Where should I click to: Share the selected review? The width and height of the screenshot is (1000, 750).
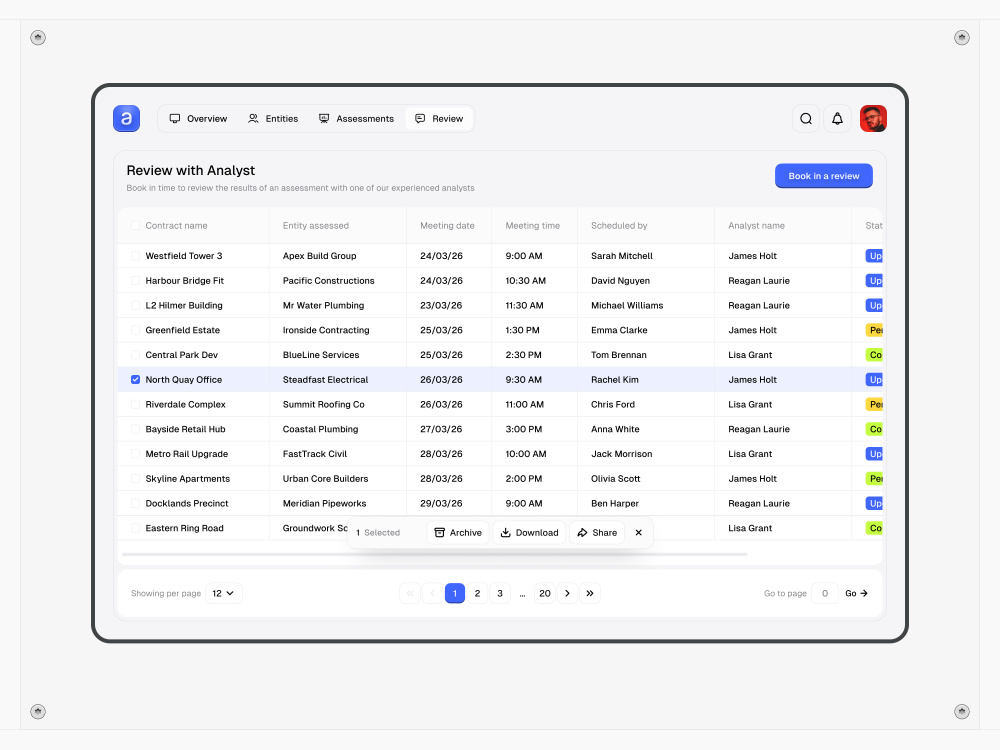(598, 533)
